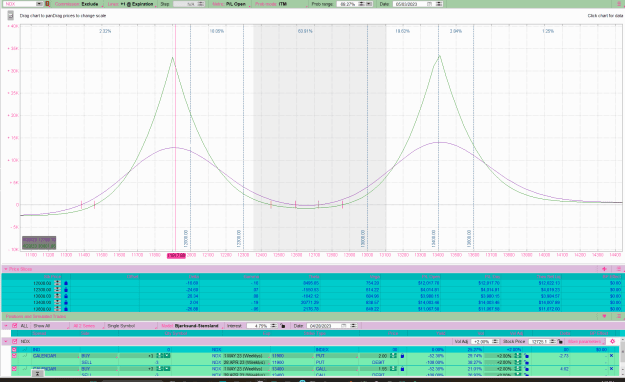Click the pink 11917.00 price marker on axis

[176, 255]
